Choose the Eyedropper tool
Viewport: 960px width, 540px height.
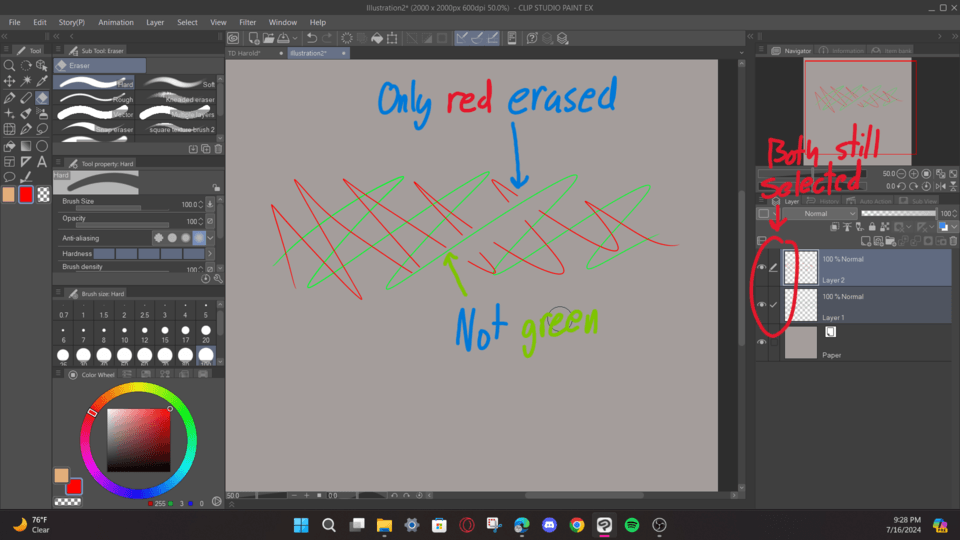click(x=42, y=81)
